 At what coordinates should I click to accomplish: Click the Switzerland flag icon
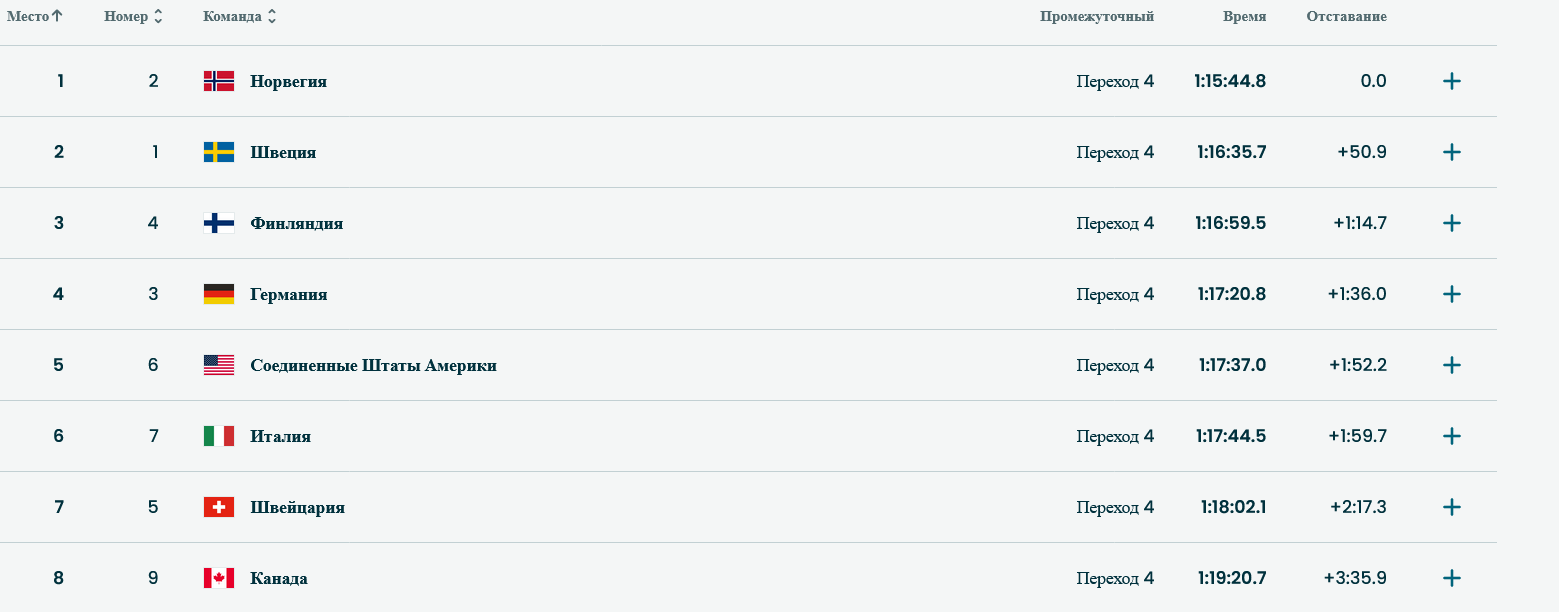point(219,507)
